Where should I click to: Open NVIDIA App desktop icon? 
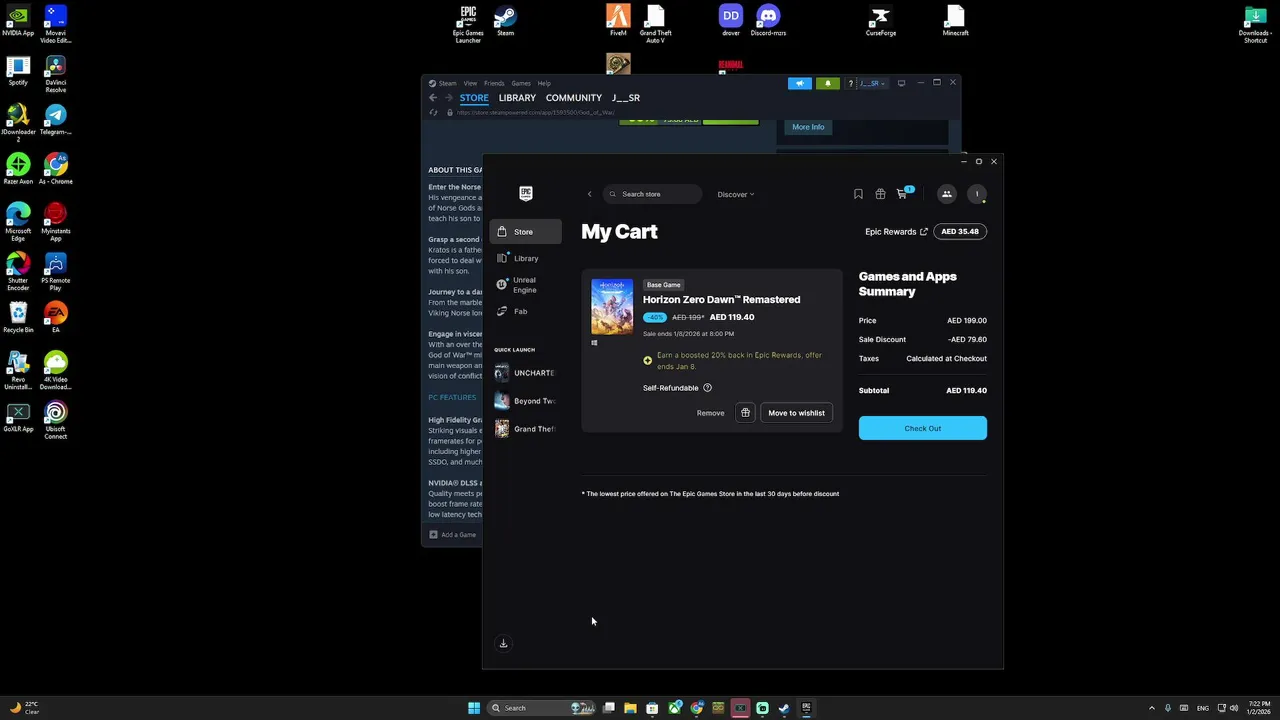click(18, 21)
